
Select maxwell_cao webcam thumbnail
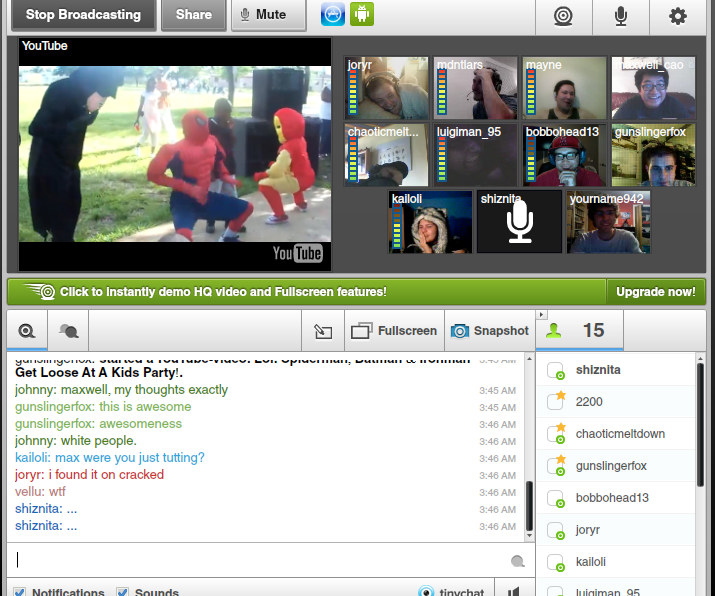(x=654, y=88)
